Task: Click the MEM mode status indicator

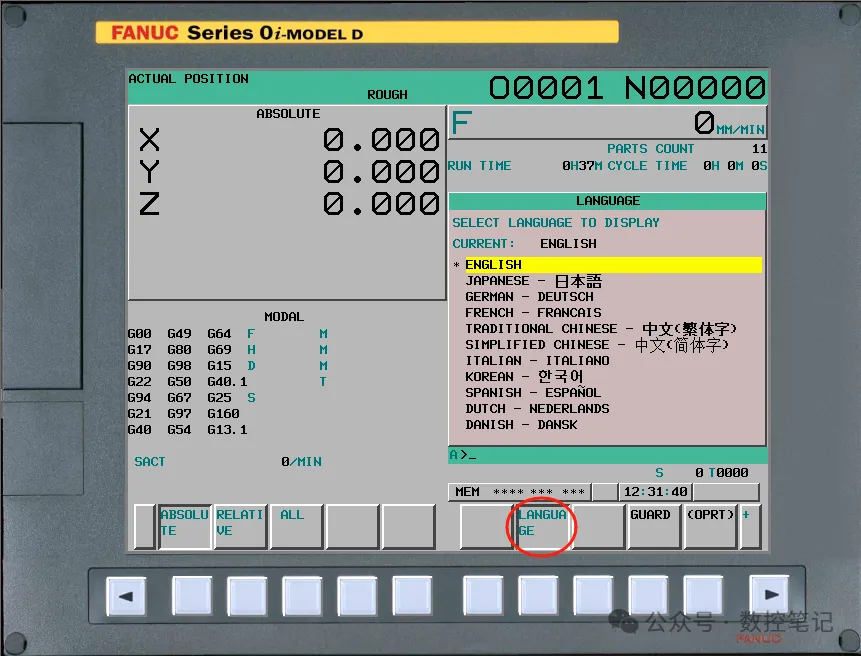Action: click(x=467, y=492)
